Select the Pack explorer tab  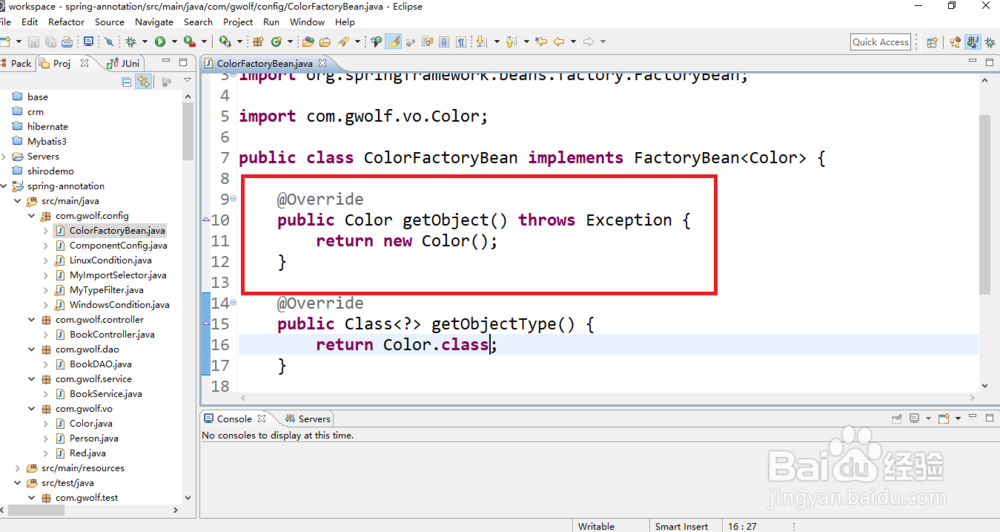click(x=16, y=63)
